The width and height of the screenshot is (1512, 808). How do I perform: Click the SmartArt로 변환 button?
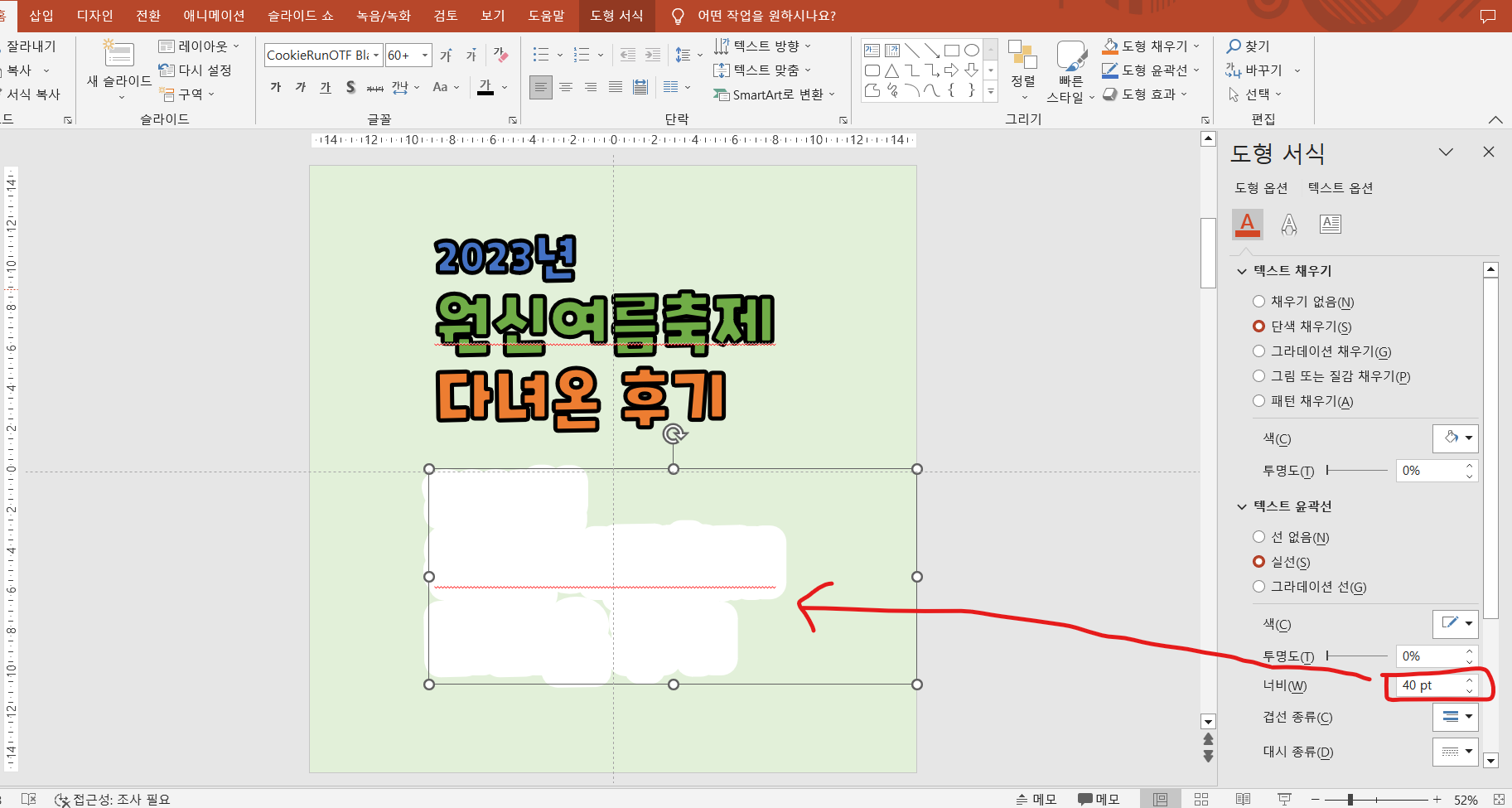[x=774, y=94]
